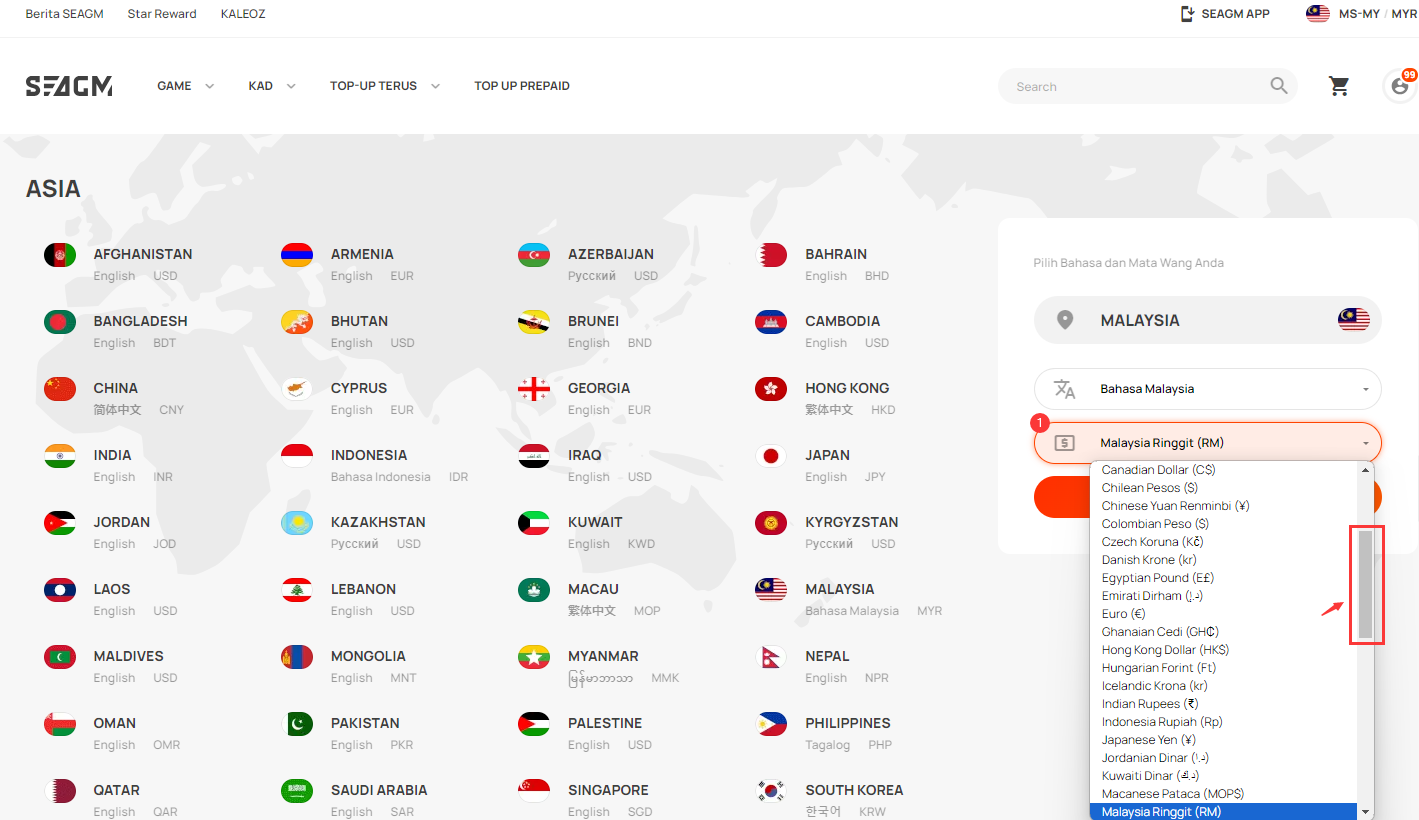Viewport: 1419px width, 820px height.
Task: Select the NEPAL country entry
Action: pos(822,666)
